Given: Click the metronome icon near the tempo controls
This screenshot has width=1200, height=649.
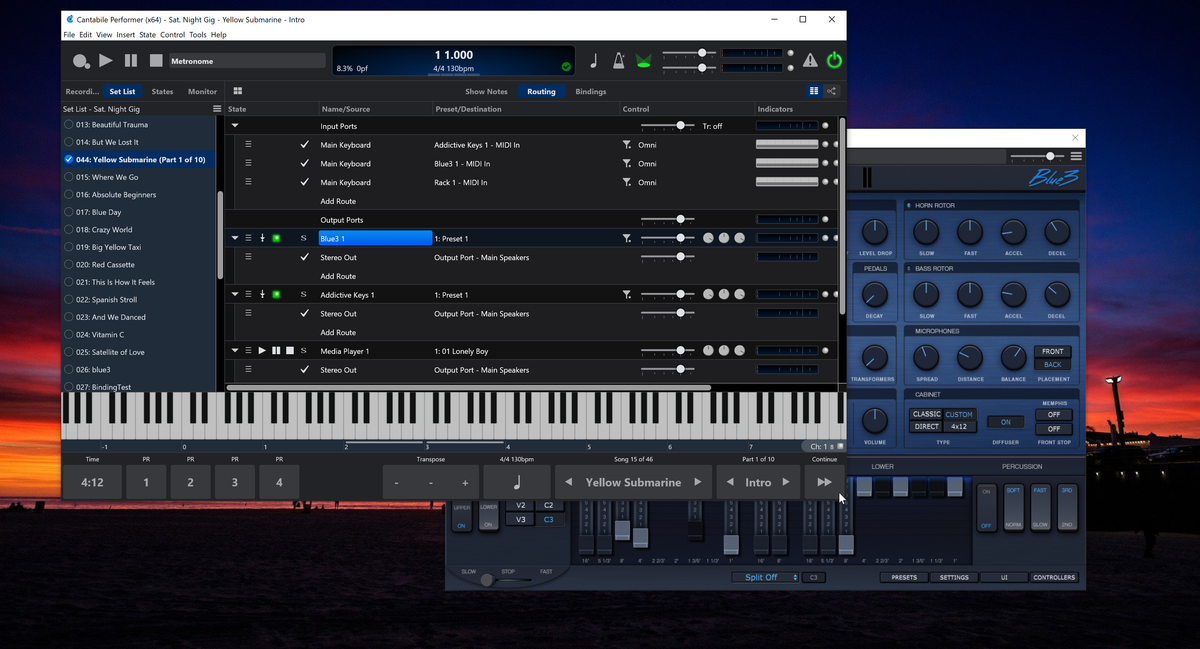Looking at the screenshot, I should coord(618,60).
